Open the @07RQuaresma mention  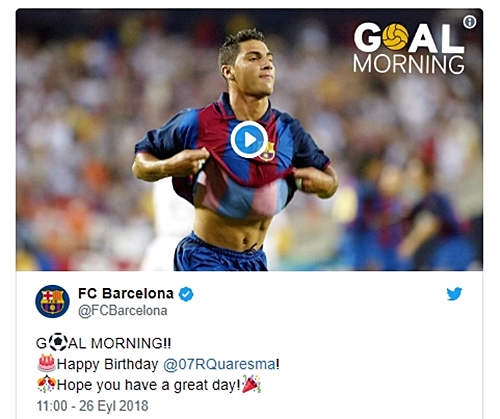(x=219, y=364)
